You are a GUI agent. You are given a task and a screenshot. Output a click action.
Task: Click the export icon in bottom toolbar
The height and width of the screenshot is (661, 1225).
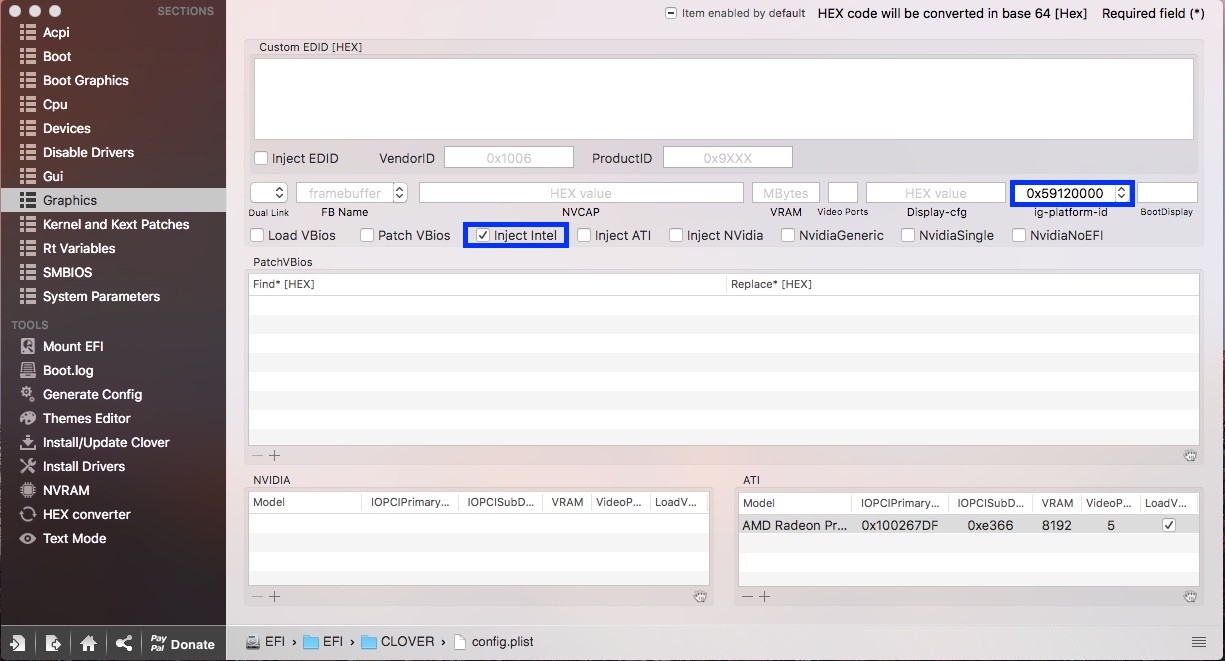(53, 643)
